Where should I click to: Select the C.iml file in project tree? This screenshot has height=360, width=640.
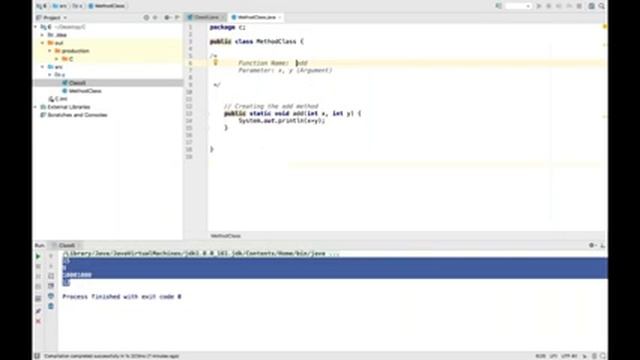click(x=58, y=99)
